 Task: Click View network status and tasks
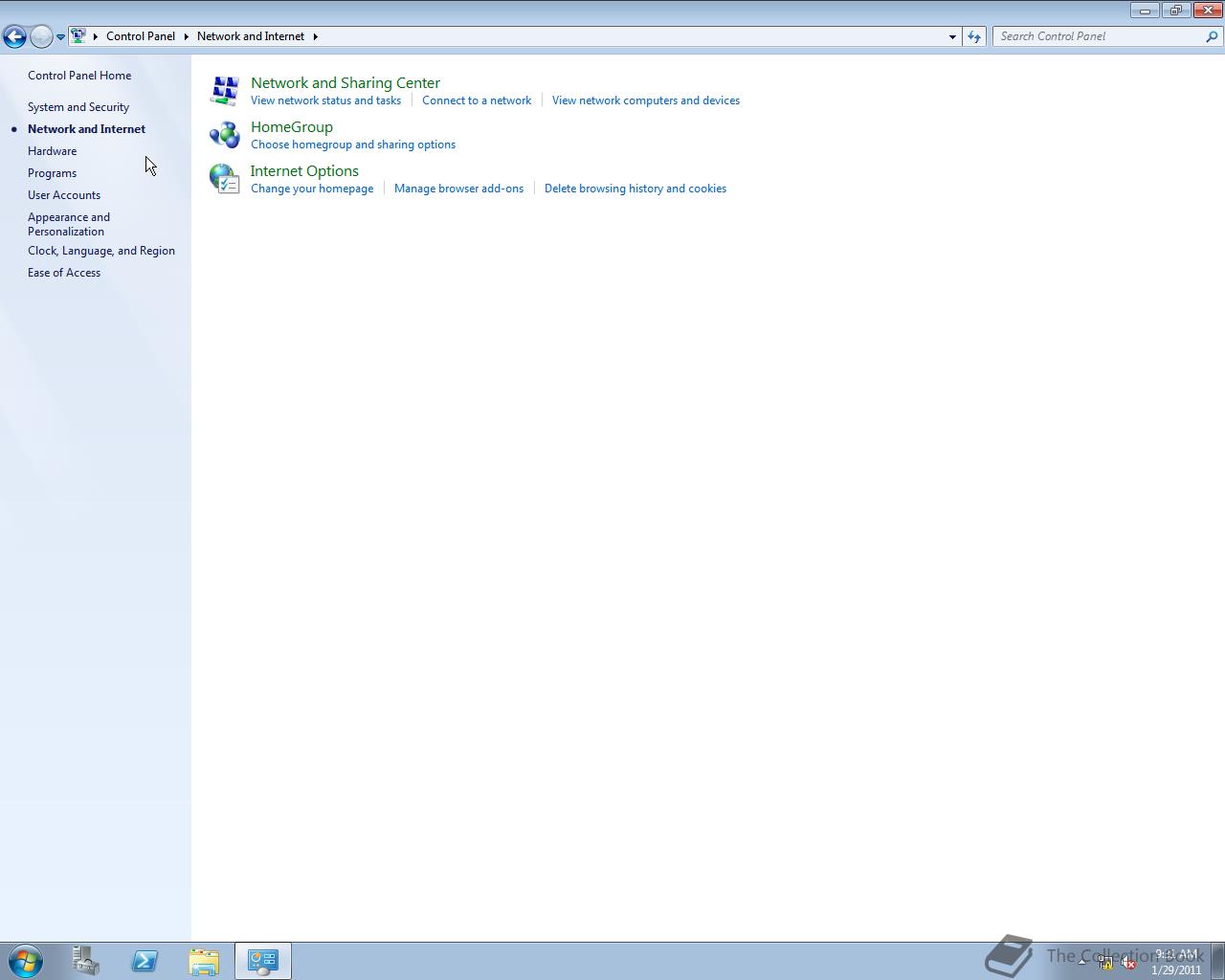point(325,100)
